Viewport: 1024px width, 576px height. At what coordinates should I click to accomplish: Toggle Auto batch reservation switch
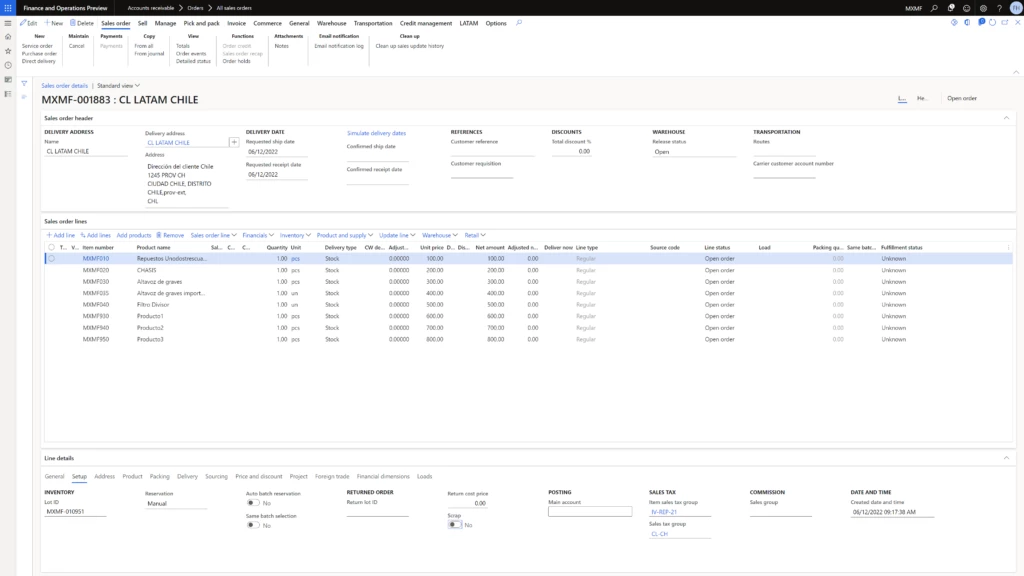pyautogui.click(x=253, y=503)
